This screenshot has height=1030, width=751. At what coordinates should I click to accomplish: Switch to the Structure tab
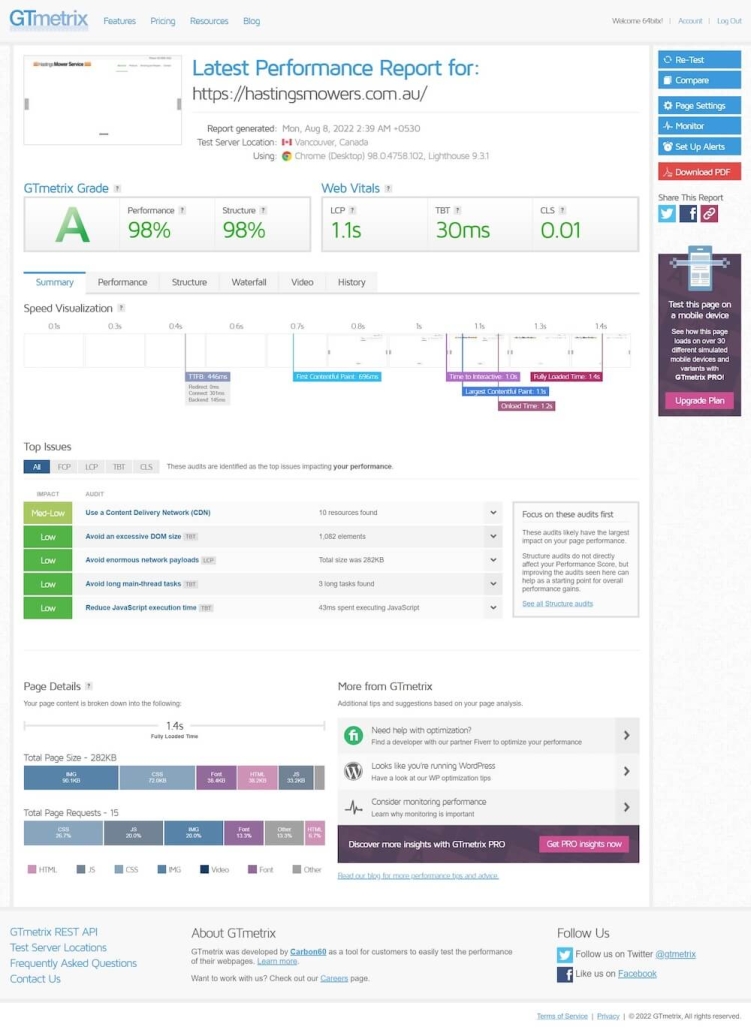pos(189,282)
